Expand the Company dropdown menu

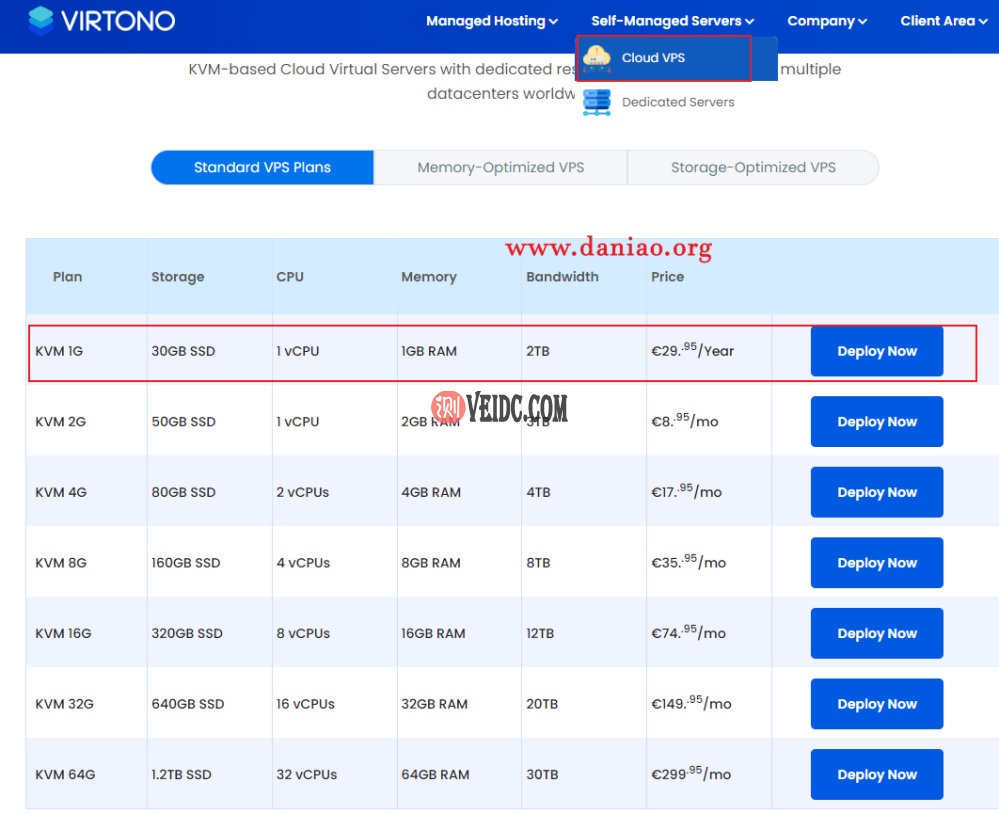coord(827,21)
